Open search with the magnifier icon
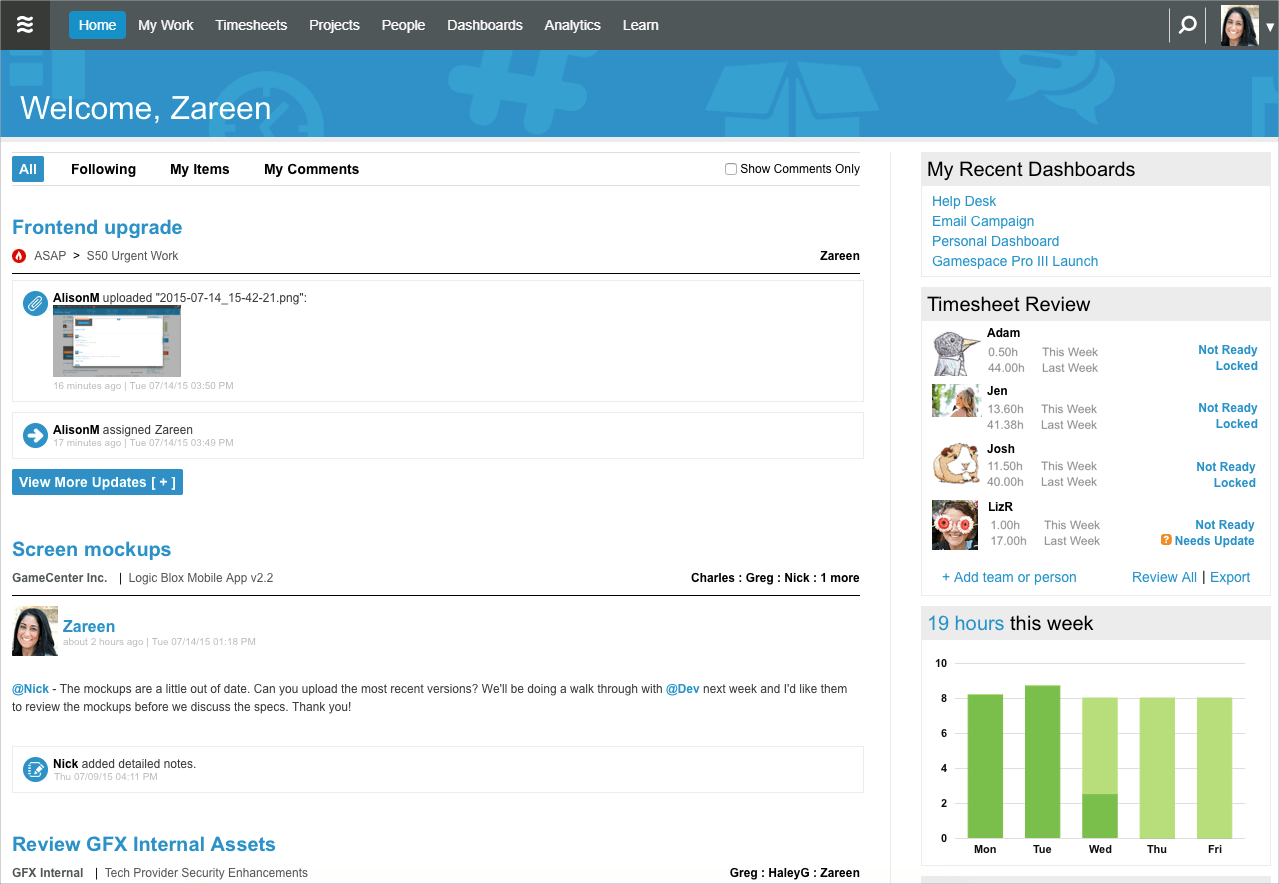 1187,25
